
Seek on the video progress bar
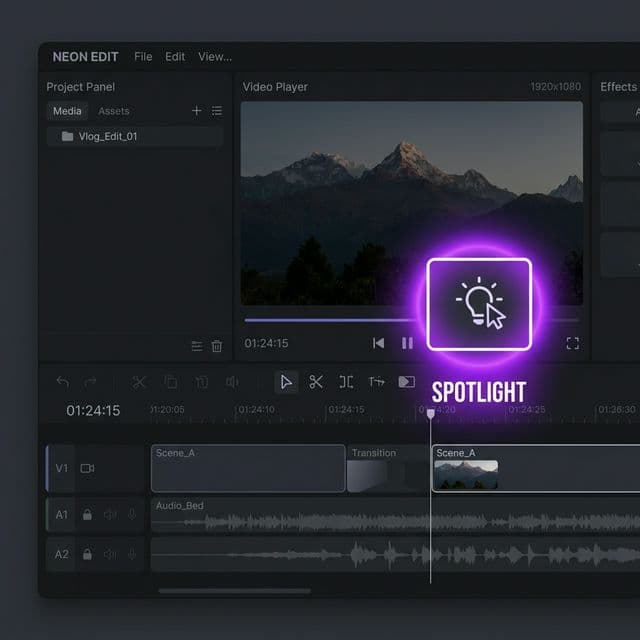coord(411,320)
